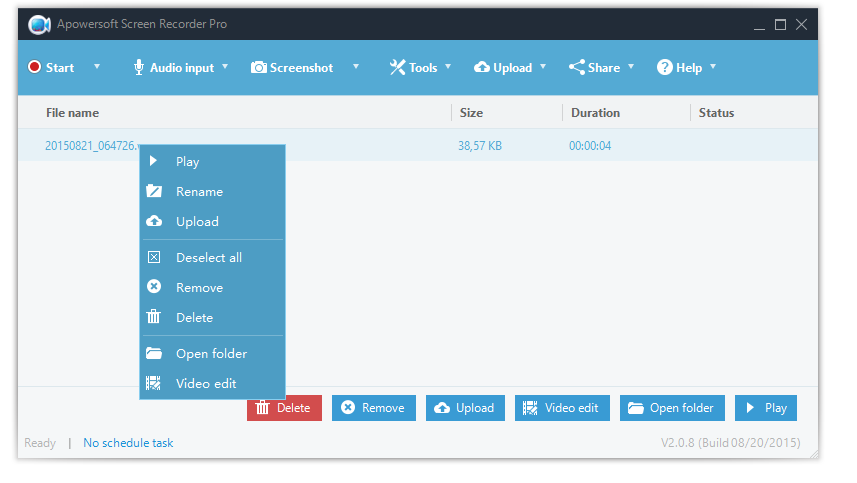Click the bottom Video edit button
Screen dimensions: 857x483
tap(562, 408)
